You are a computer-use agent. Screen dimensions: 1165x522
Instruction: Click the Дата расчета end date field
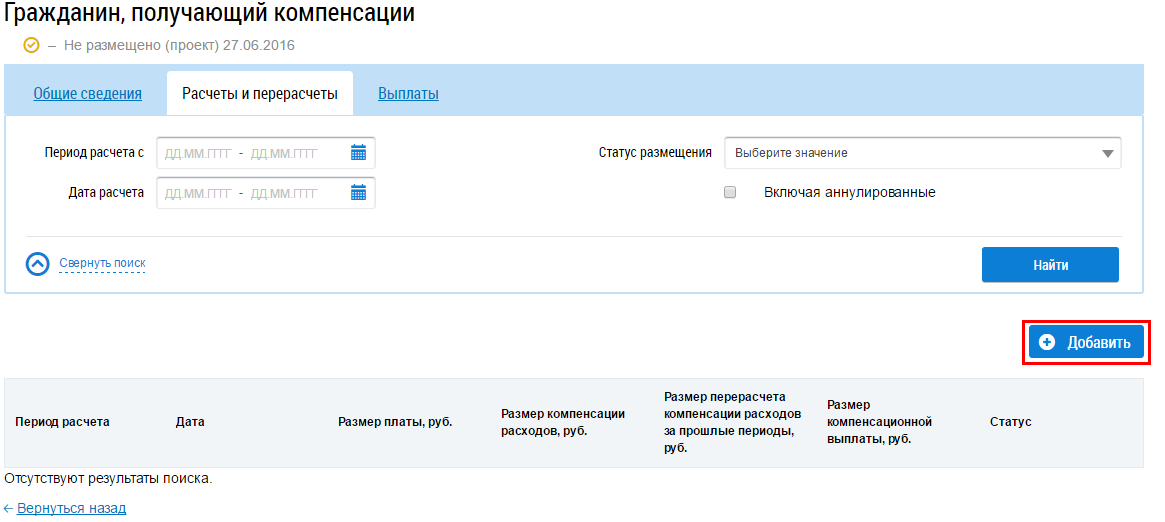point(284,193)
